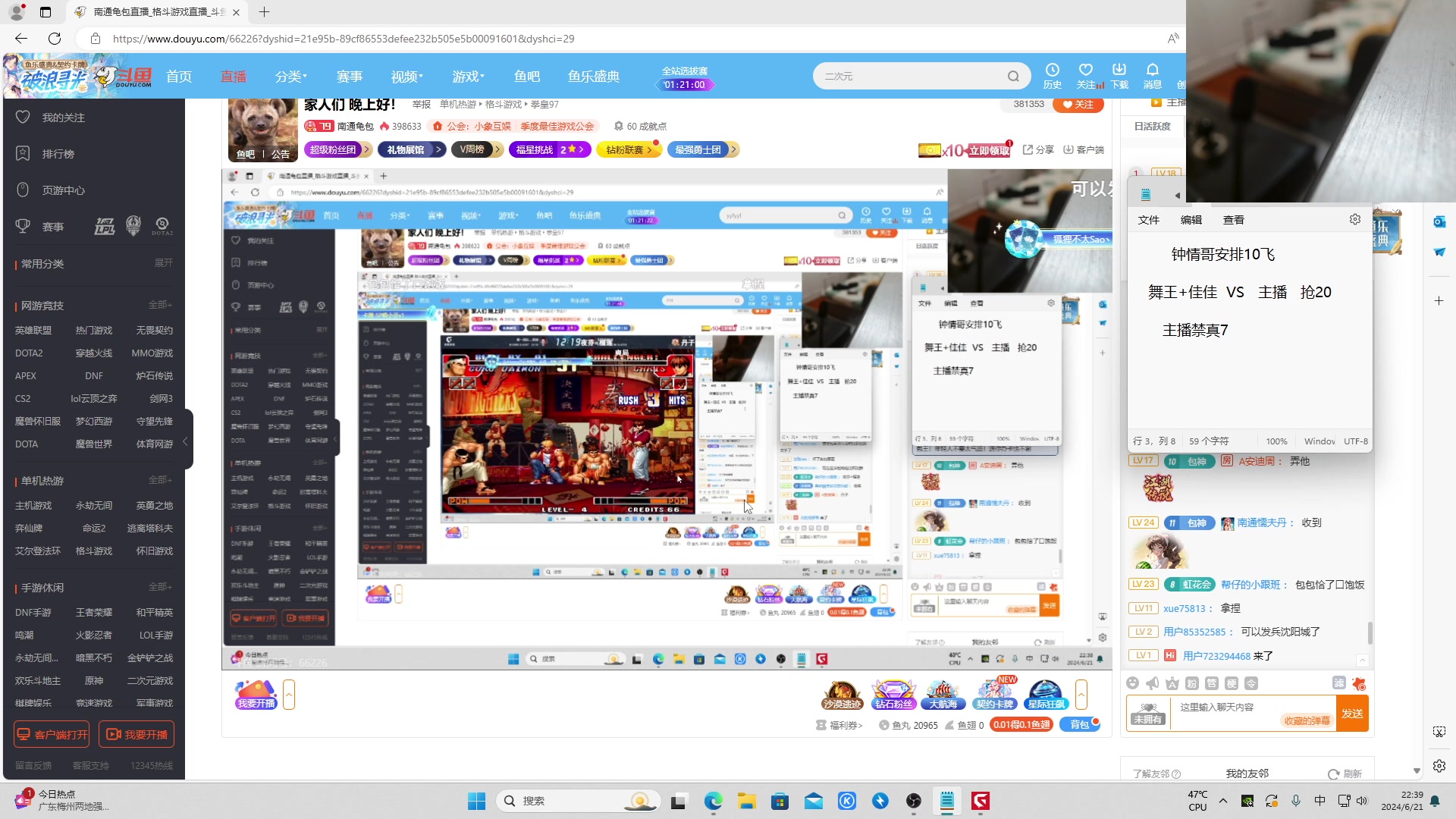Click the 我要开播 rocket icon below video
Image resolution: width=1456 pixels, height=819 pixels.
256,694
